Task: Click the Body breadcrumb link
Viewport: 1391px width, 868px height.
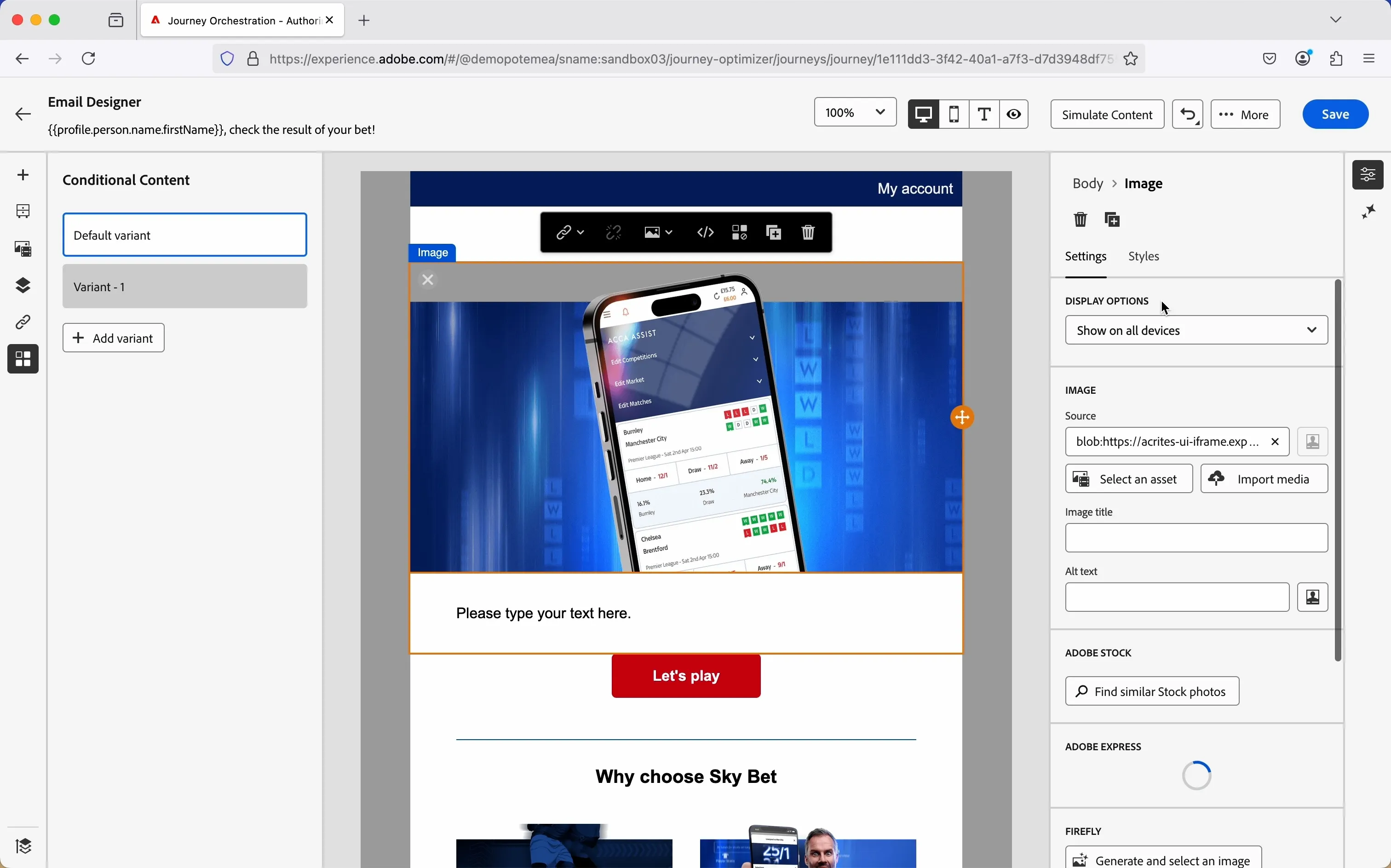Action: pyautogui.click(x=1087, y=184)
